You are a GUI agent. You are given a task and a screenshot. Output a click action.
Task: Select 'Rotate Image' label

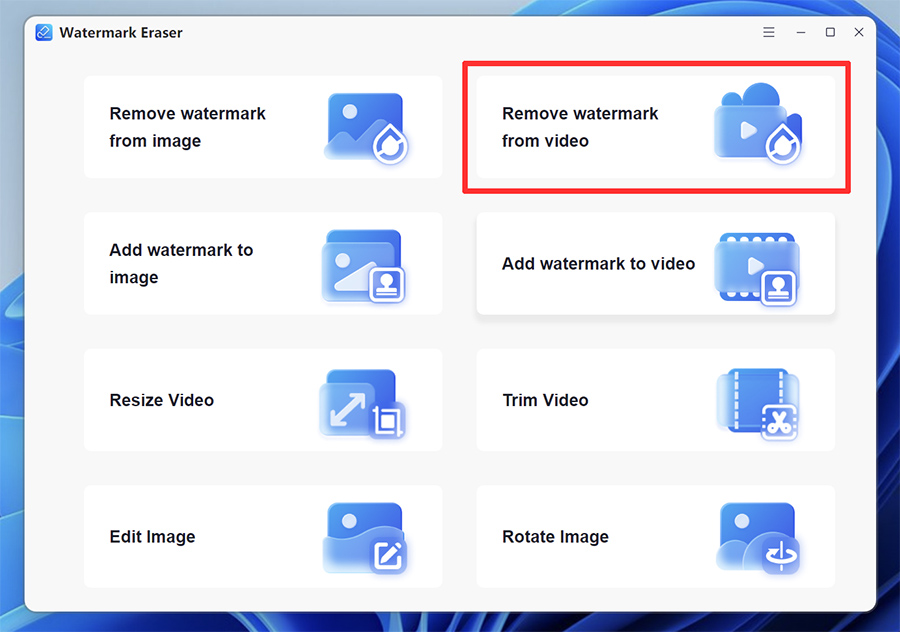556,537
